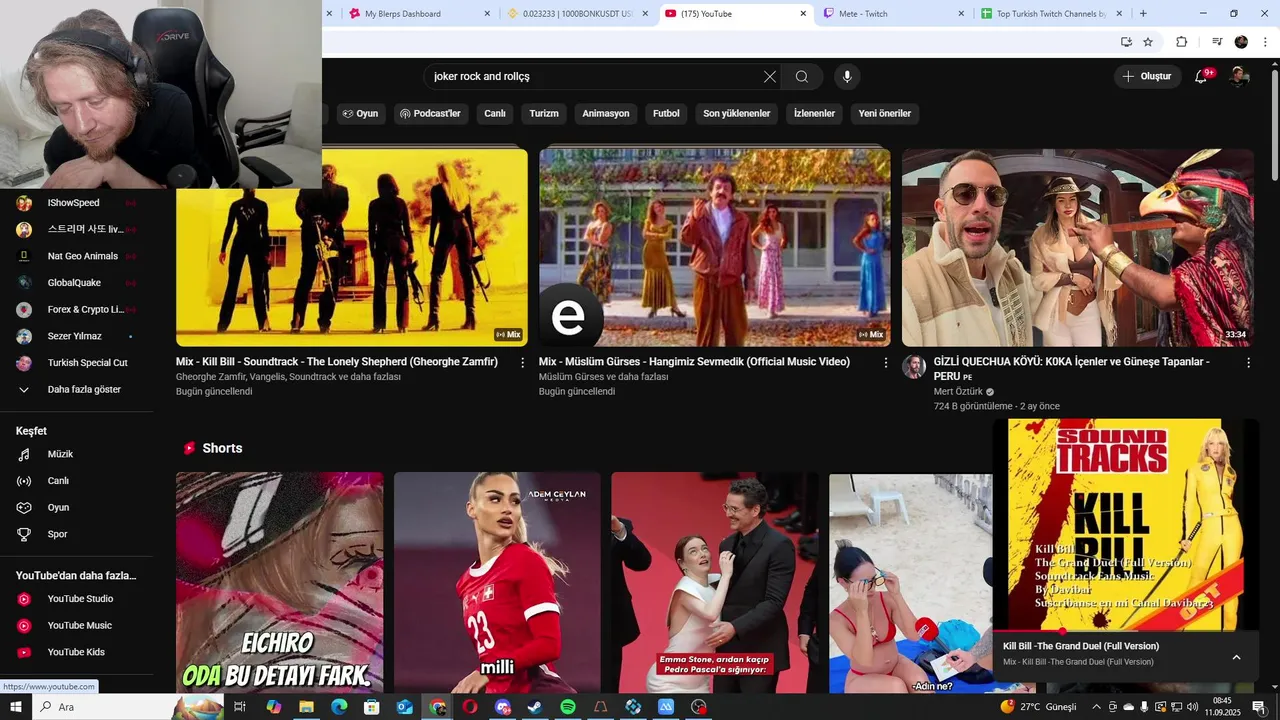This screenshot has width=1280, height=720.
Task: Open YouTube Kids from sidebar
Action: [76, 652]
